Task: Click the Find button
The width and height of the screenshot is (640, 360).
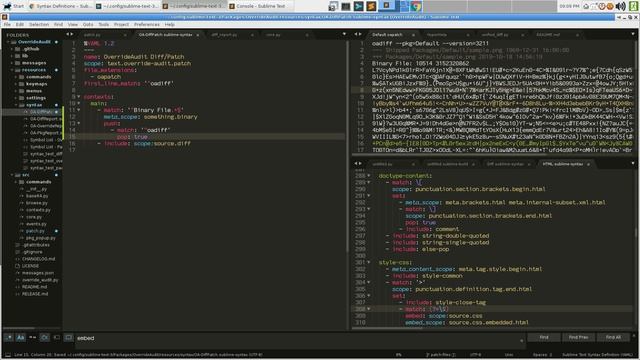Action: [x=544, y=338]
